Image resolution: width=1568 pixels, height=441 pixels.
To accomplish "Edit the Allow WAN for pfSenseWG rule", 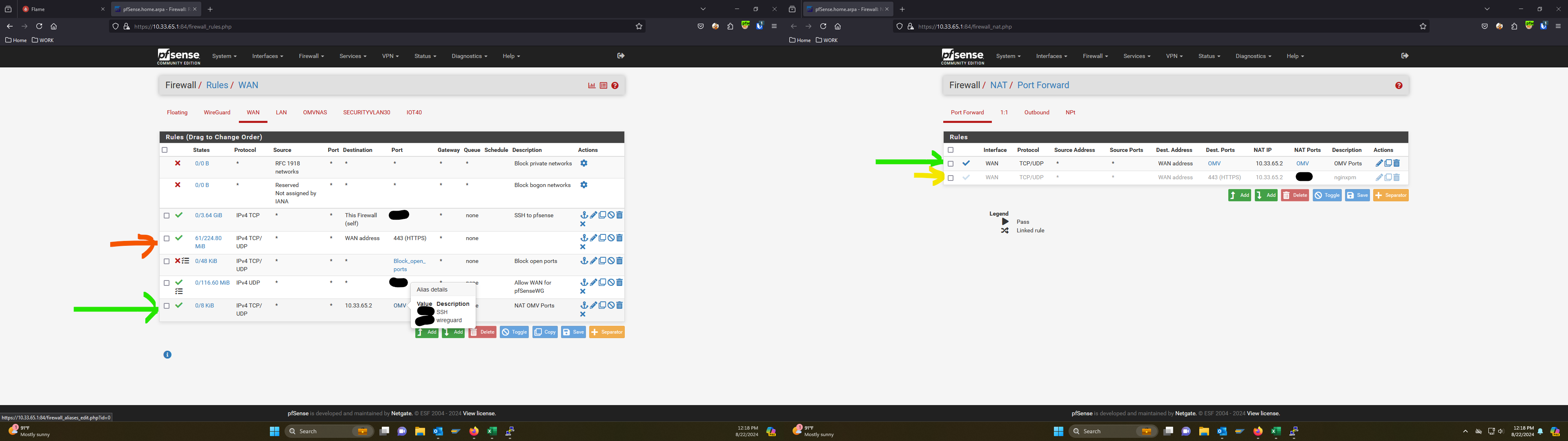I will tap(593, 283).
